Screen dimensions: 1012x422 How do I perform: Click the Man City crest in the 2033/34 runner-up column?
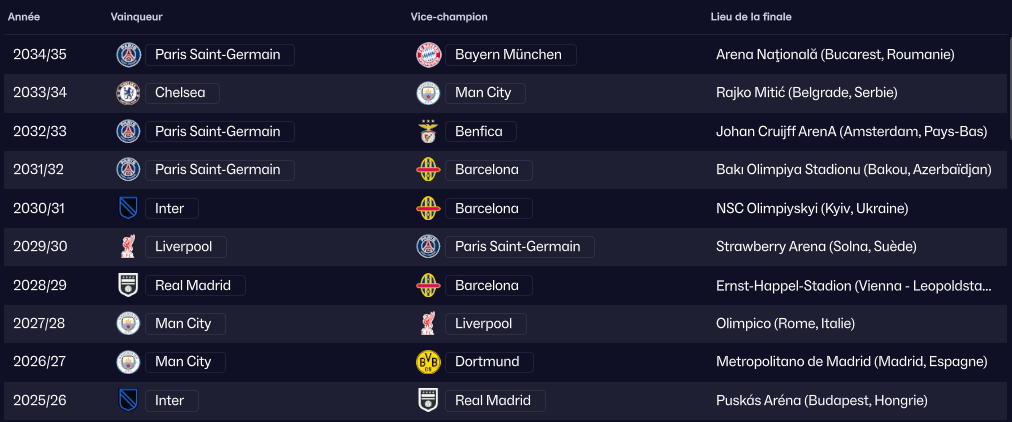click(428, 93)
